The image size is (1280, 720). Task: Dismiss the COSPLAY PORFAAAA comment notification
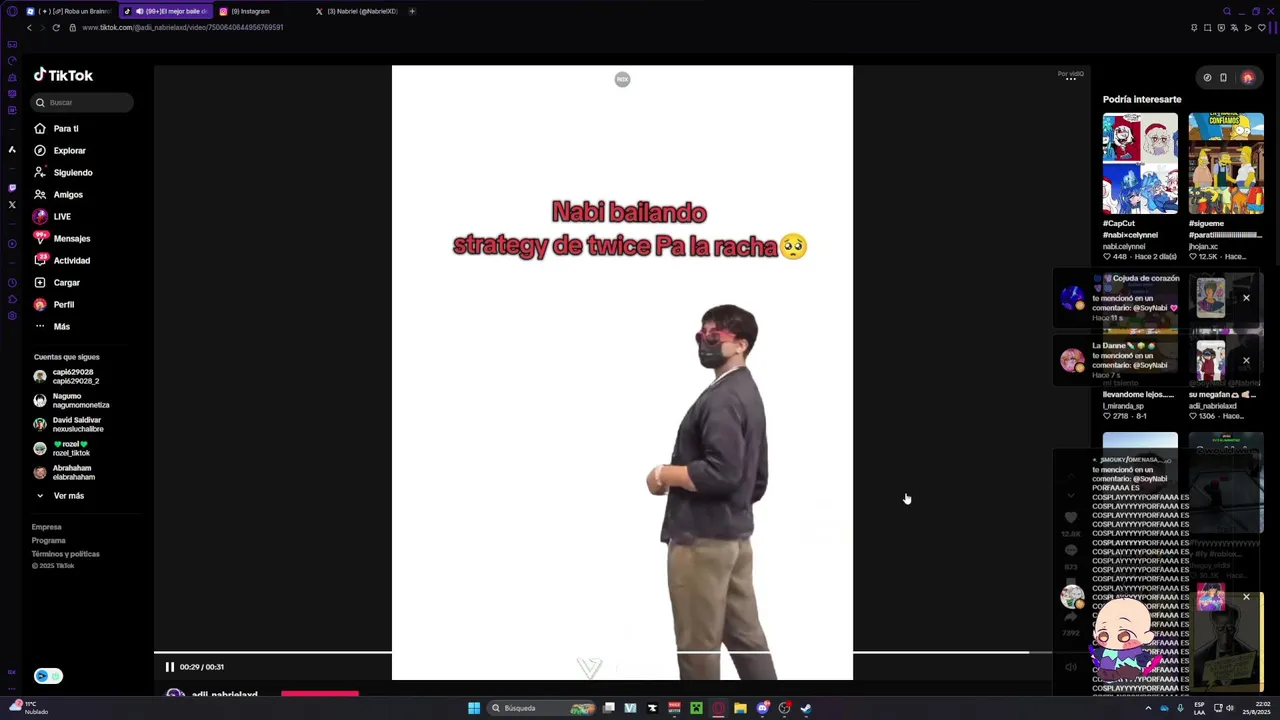pyautogui.click(x=1246, y=597)
